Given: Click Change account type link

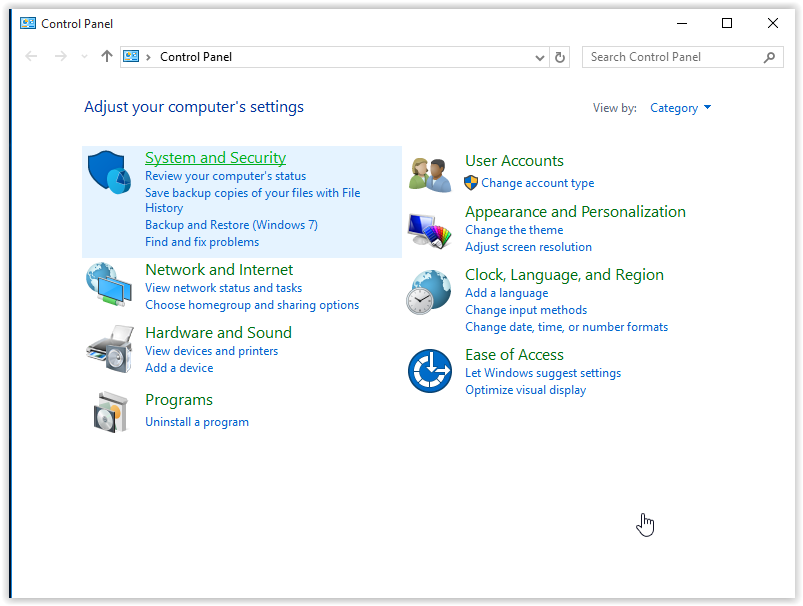Looking at the screenshot, I should coord(538,183).
